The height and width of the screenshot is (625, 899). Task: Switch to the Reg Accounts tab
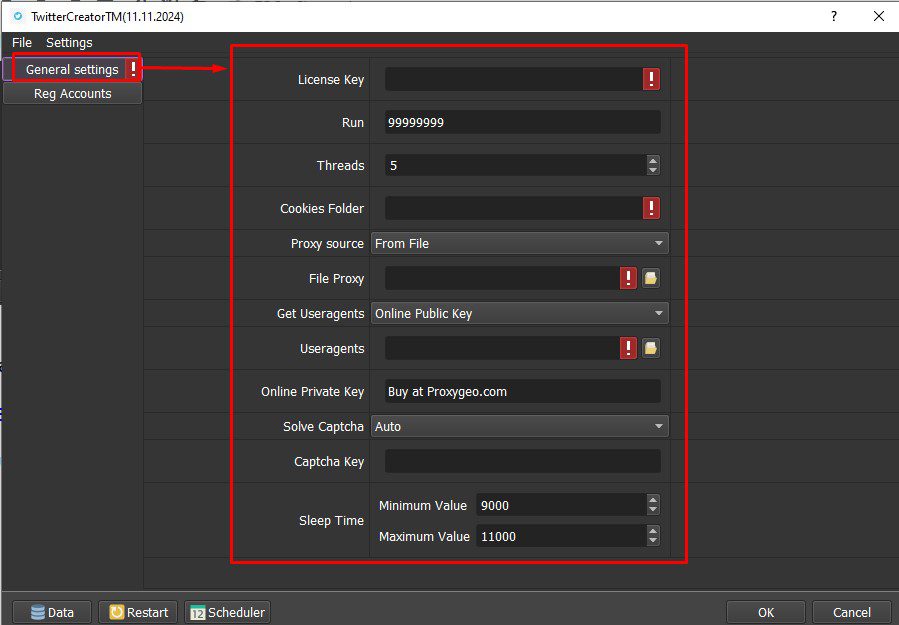(72, 93)
